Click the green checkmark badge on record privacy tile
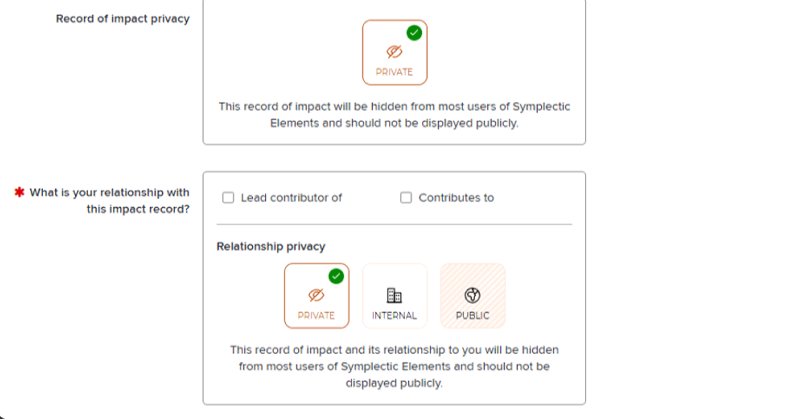This screenshot has height=419, width=787. tap(414, 33)
